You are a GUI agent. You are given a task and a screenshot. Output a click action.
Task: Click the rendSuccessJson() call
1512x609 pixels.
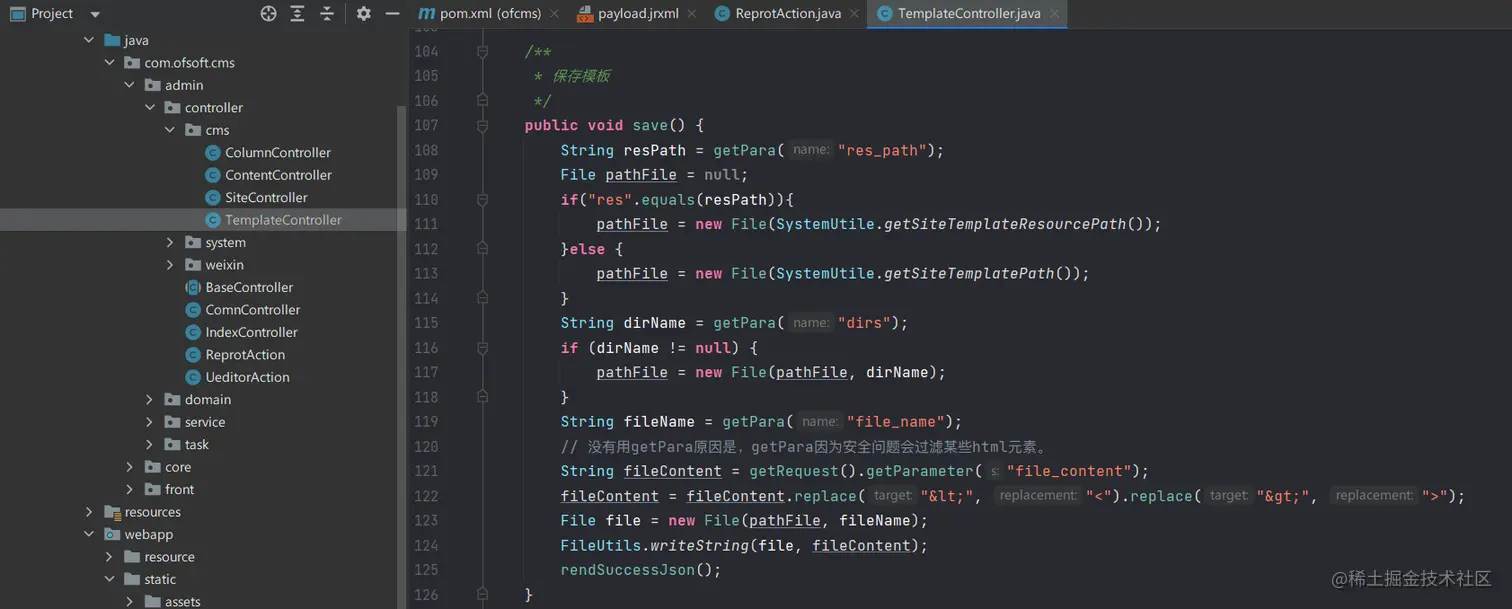640,570
